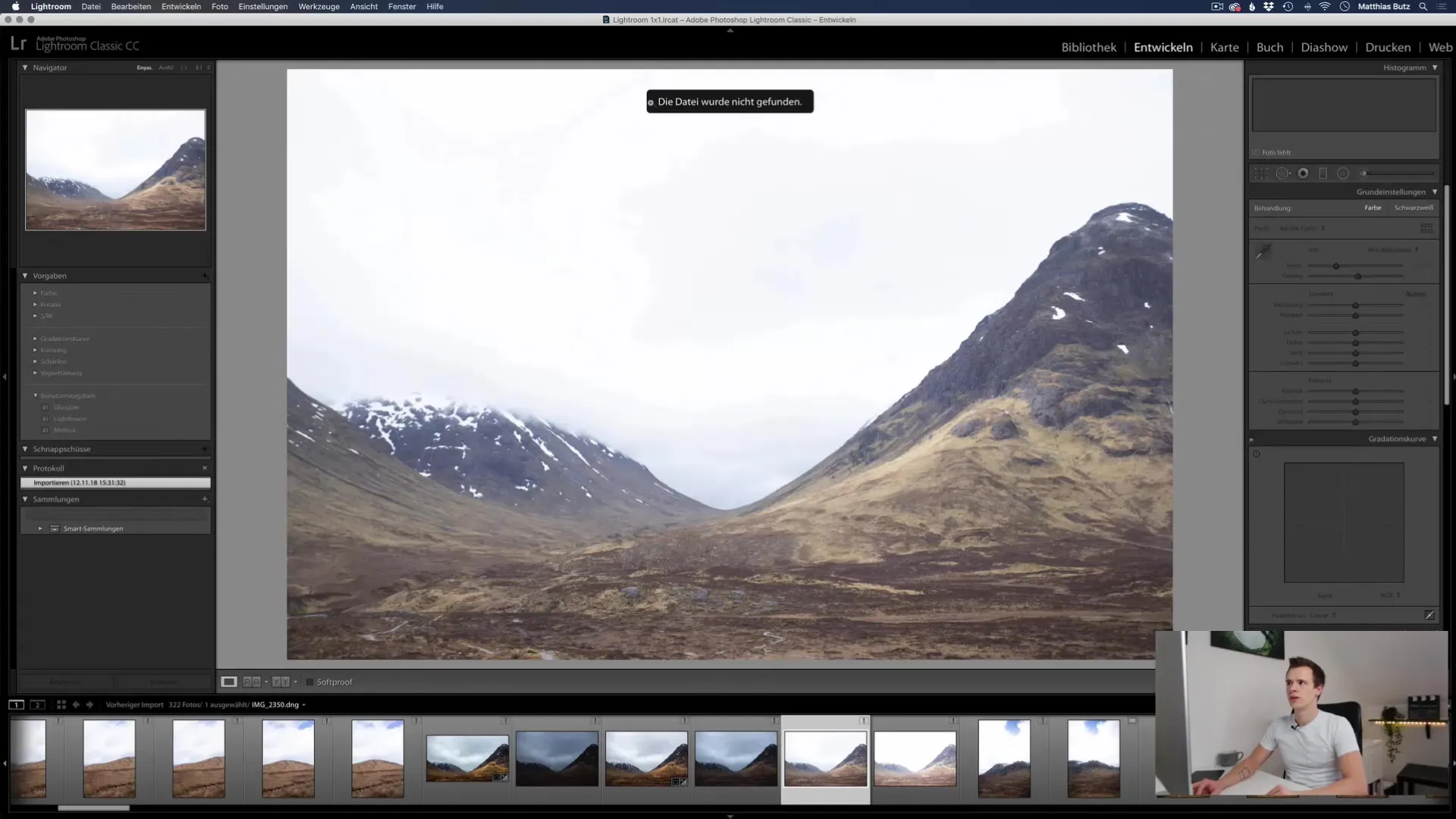Switch to the Karte module
The height and width of the screenshot is (819, 1456).
click(x=1224, y=47)
